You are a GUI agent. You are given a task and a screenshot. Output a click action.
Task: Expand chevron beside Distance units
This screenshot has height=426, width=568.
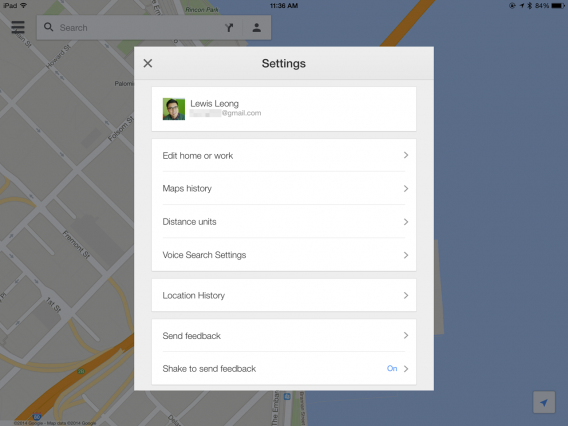click(406, 222)
